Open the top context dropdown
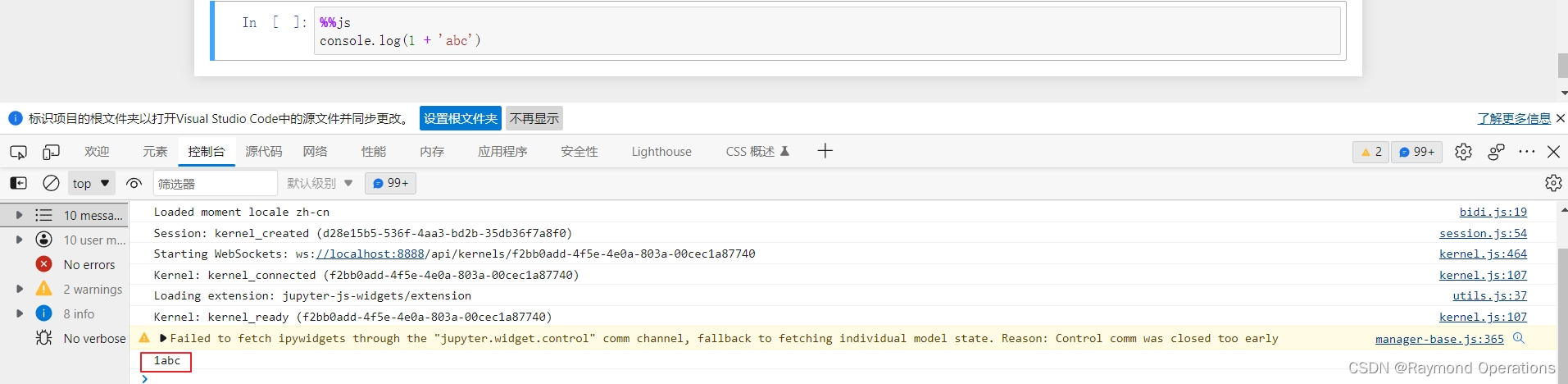 pos(90,183)
